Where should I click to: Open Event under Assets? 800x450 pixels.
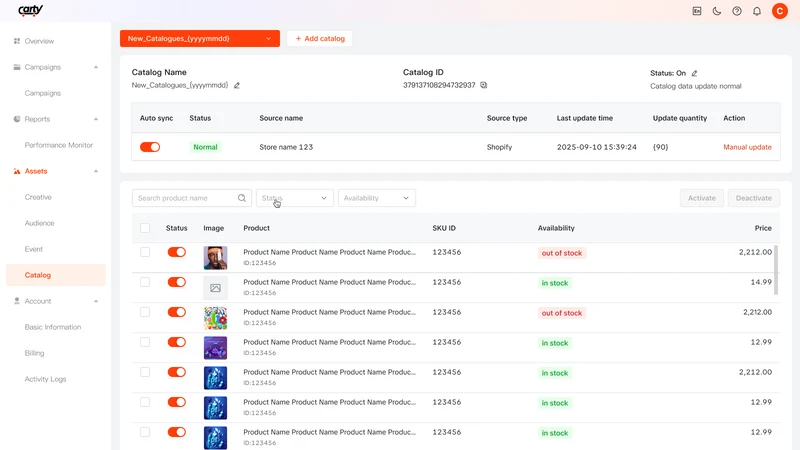point(34,249)
